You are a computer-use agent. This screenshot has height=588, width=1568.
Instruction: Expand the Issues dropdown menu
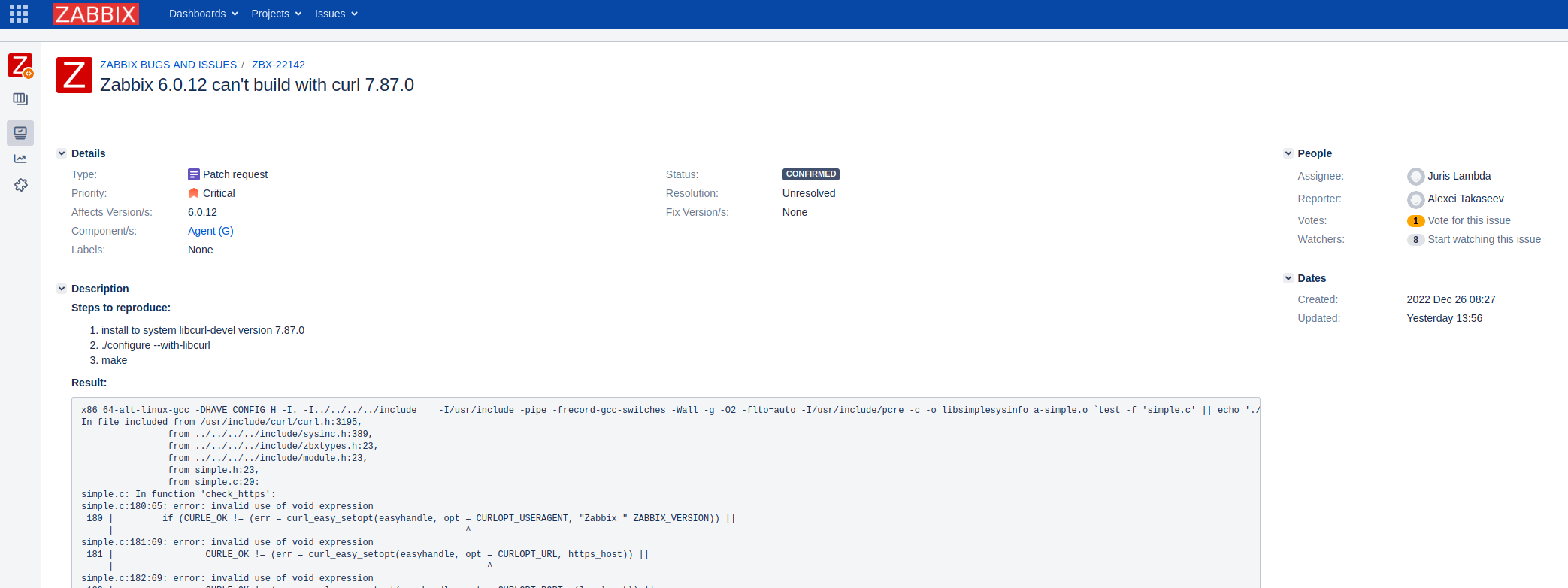[x=335, y=14]
